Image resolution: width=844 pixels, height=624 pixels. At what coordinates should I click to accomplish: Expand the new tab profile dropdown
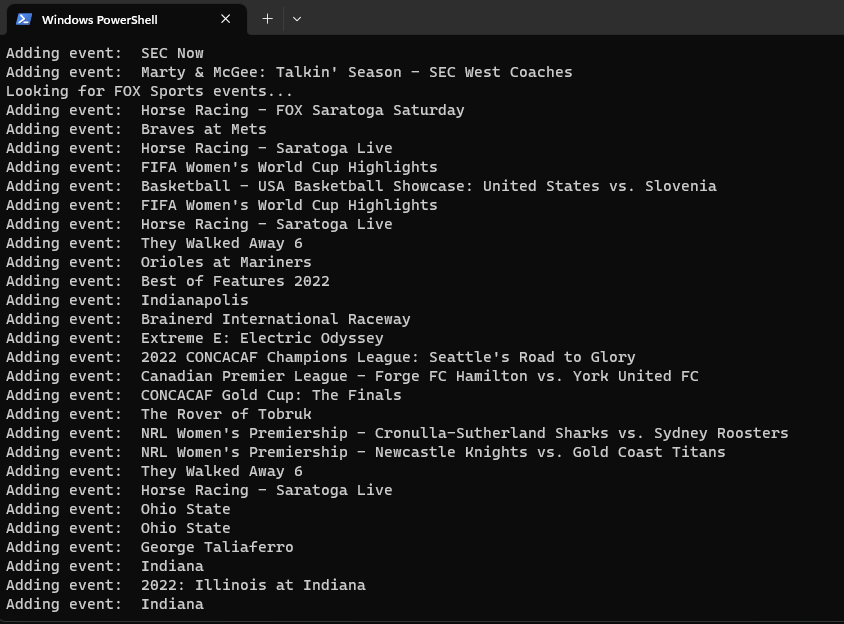[x=297, y=19]
